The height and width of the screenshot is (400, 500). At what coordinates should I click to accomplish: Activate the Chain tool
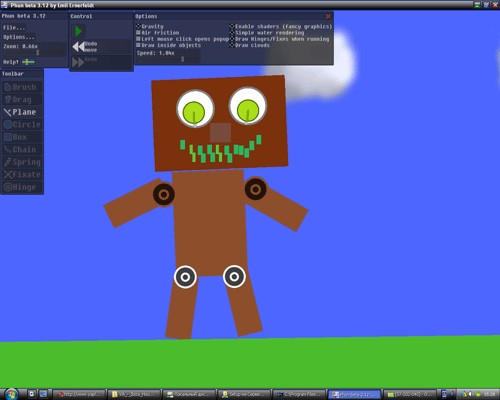pyautogui.click(x=22, y=150)
